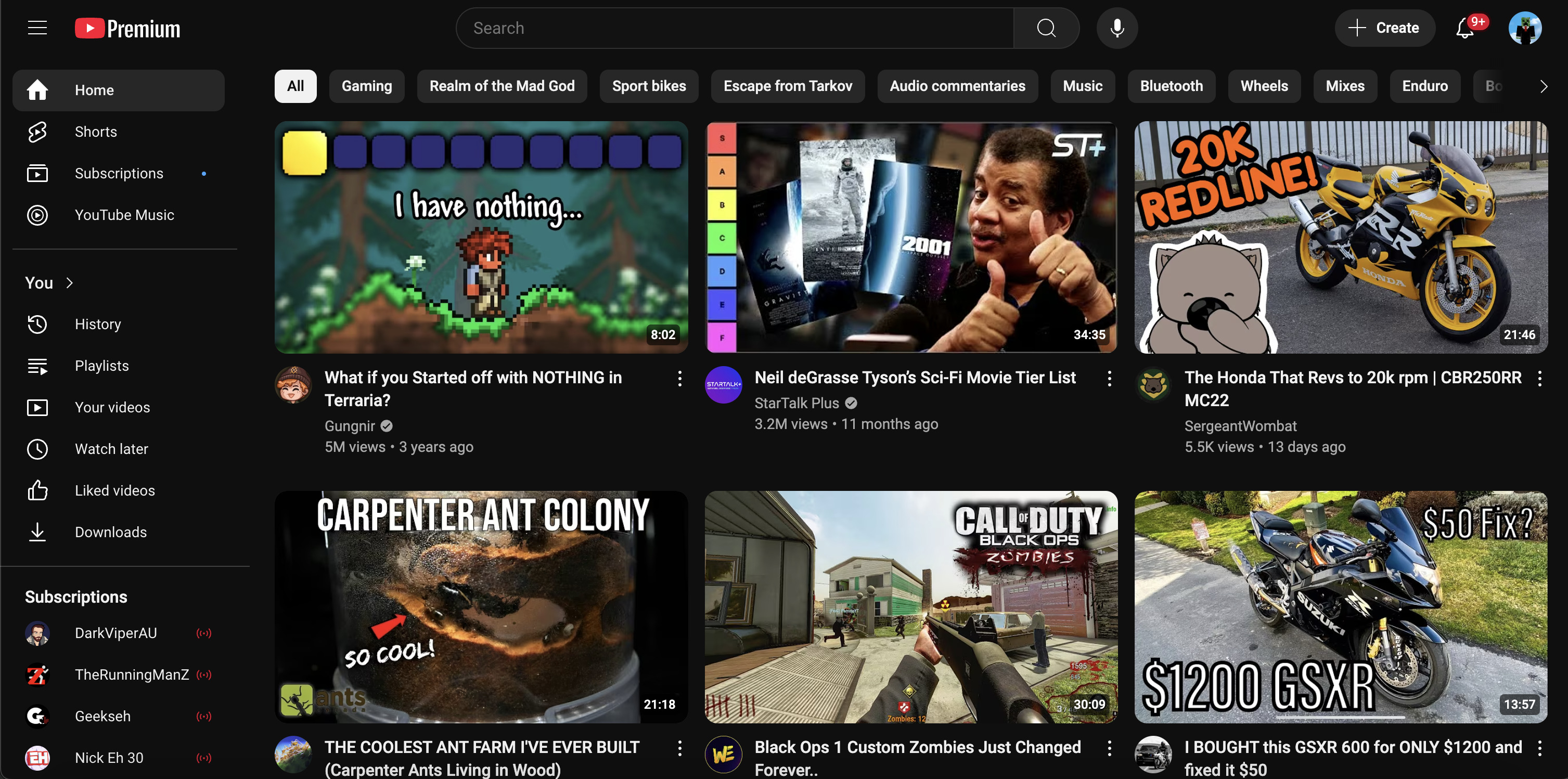Open the GSXR video's channel avatar
The height and width of the screenshot is (779, 1568).
click(x=1153, y=755)
